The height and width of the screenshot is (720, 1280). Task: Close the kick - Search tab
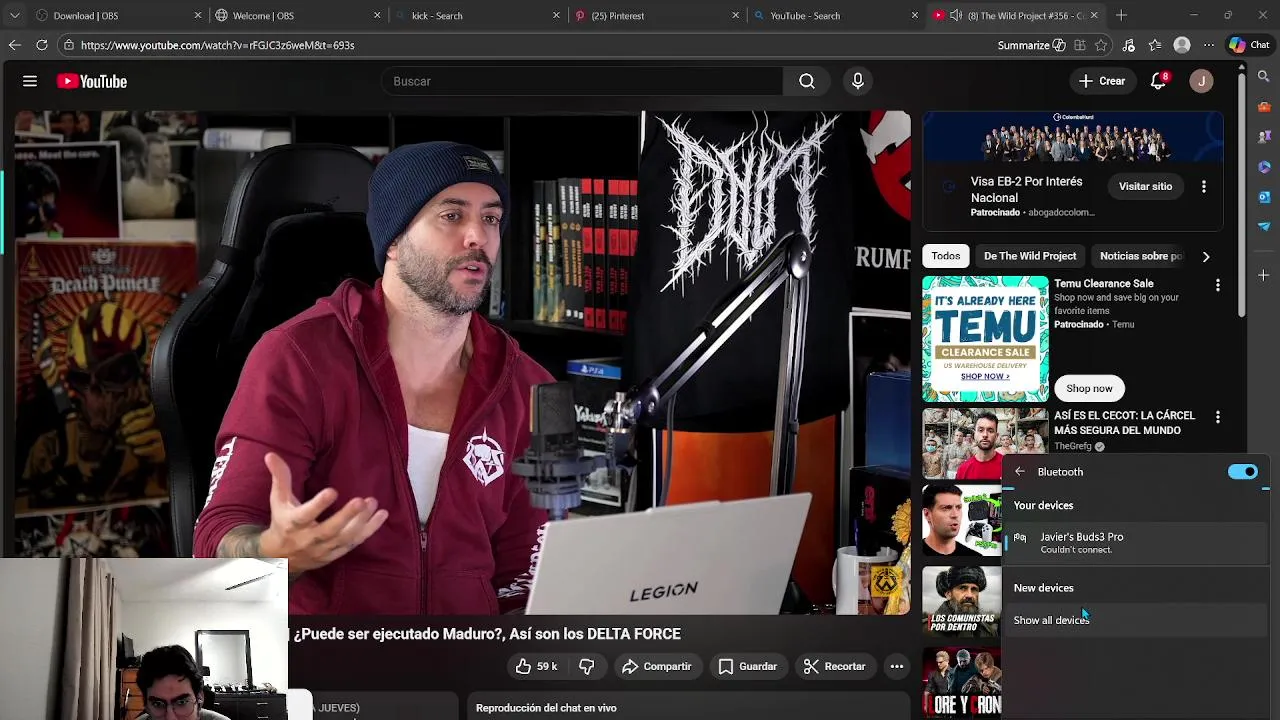557,15
